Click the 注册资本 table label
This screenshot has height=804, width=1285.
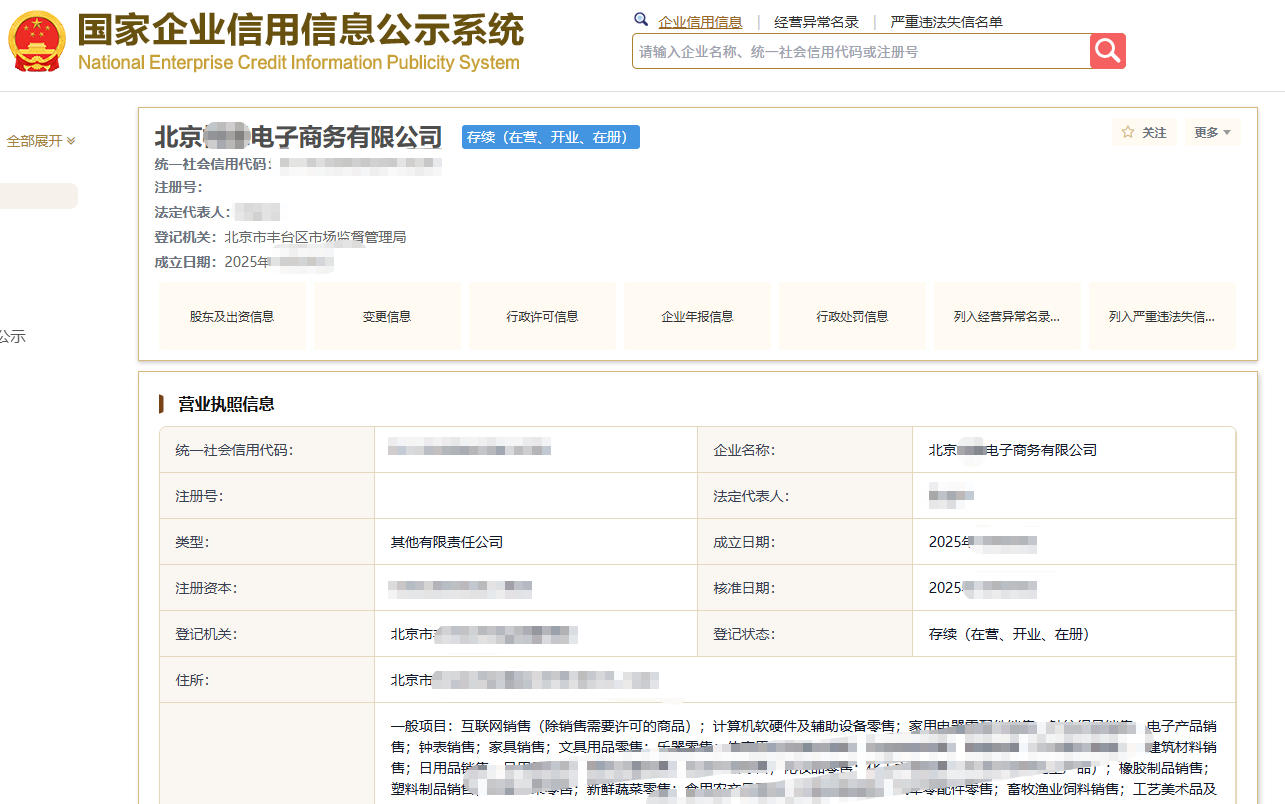206,588
